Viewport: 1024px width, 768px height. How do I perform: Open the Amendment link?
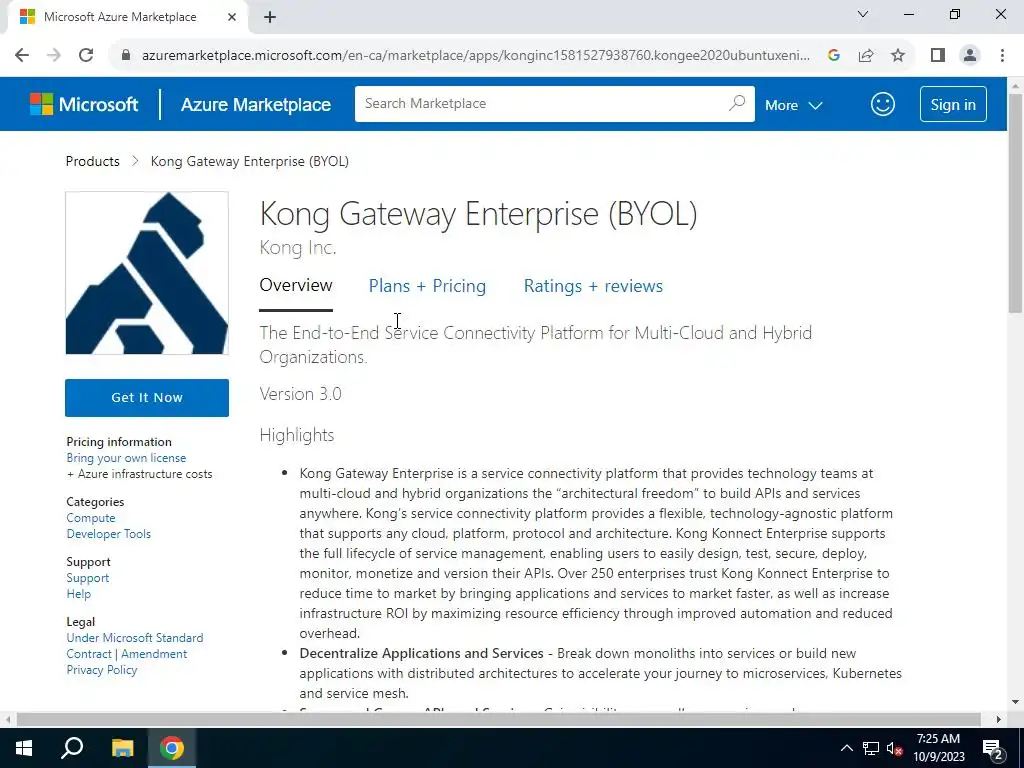(154, 654)
